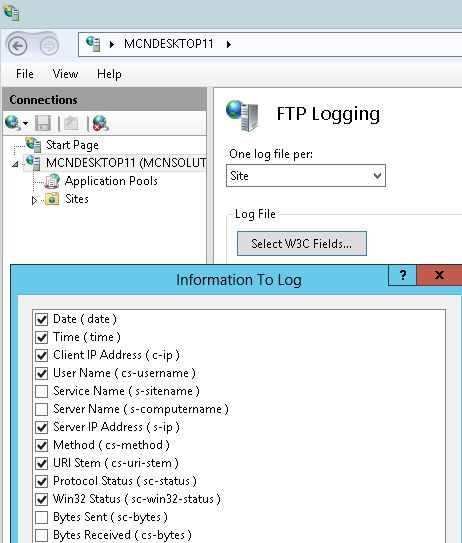This screenshot has height=543, width=462.
Task: Select MCNDESKTOP11 (MCNSOLUT server node
Action: 126,162
